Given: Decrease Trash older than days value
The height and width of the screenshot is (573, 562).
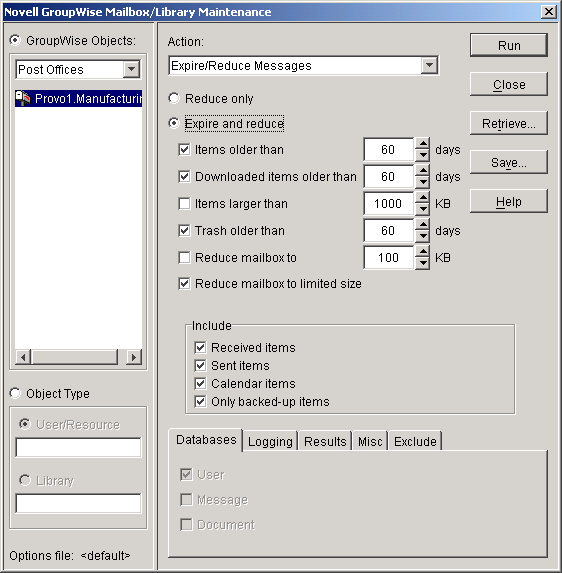Looking at the screenshot, I should [x=422, y=236].
